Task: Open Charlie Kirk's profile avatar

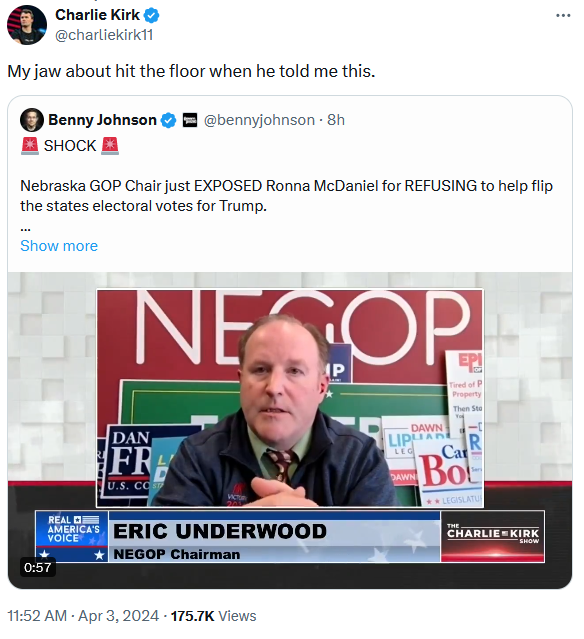Action: [26, 24]
